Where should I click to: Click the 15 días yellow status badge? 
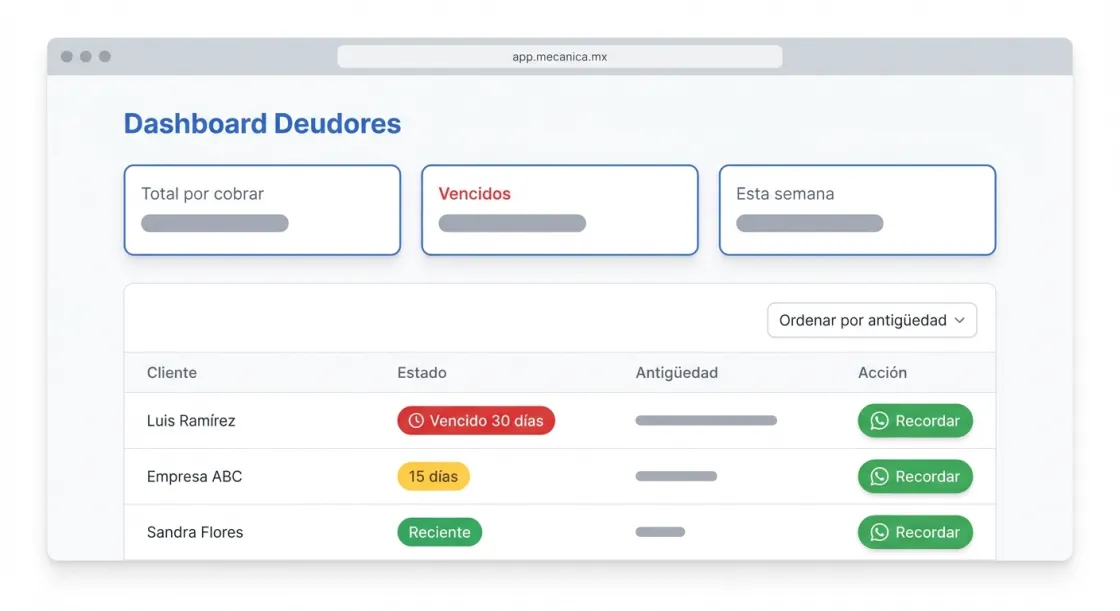pyautogui.click(x=433, y=477)
